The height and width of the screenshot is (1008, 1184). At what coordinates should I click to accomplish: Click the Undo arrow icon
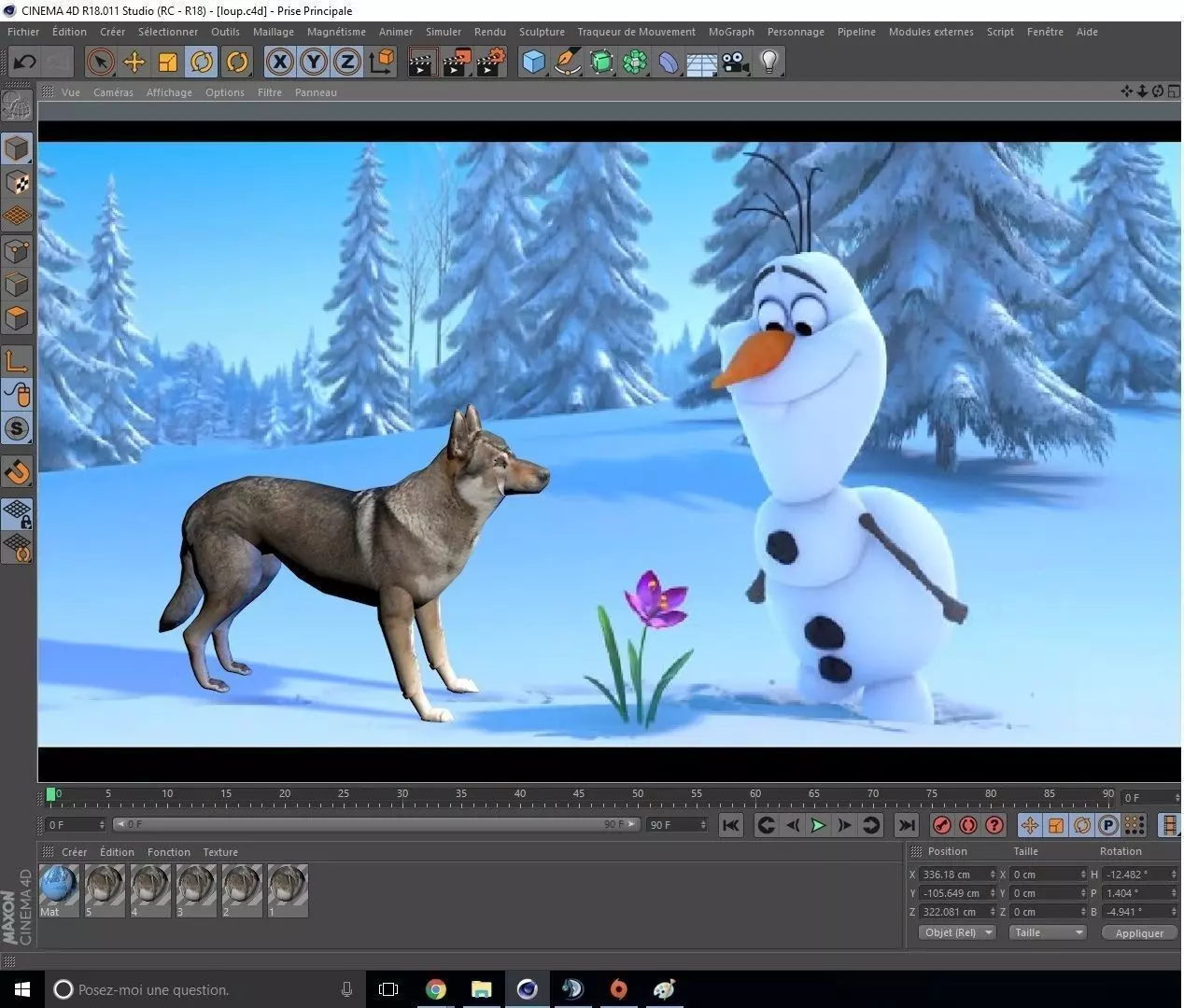pyautogui.click(x=25, y=63)
